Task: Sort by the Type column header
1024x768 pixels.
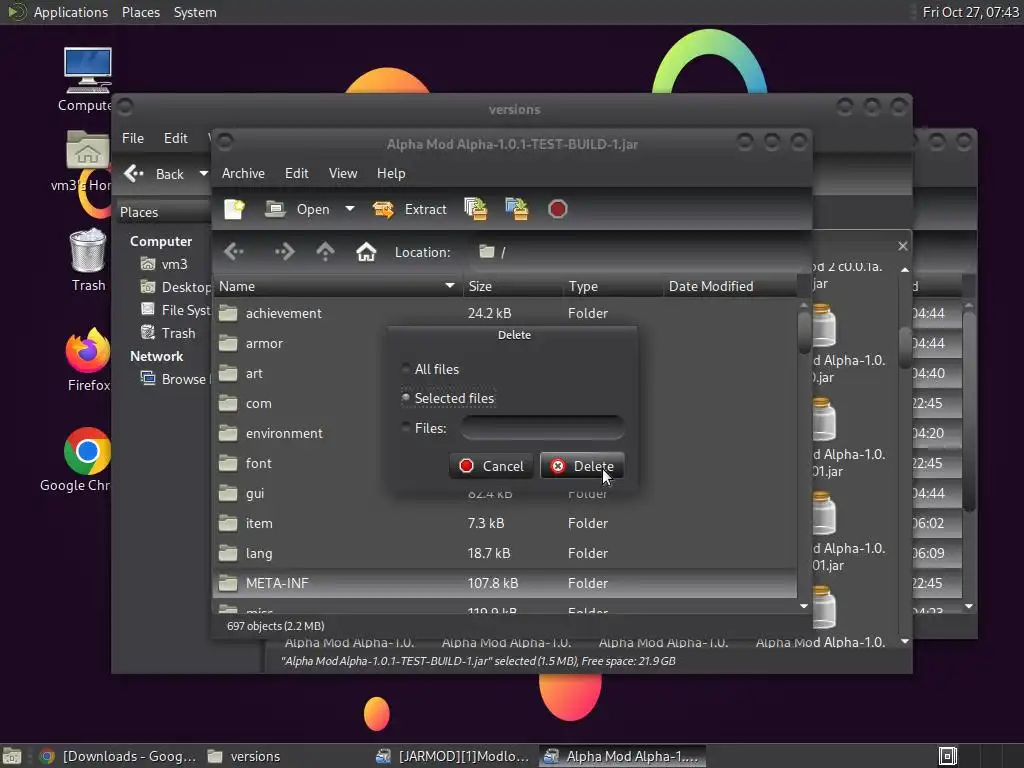Action: (613, 286)
